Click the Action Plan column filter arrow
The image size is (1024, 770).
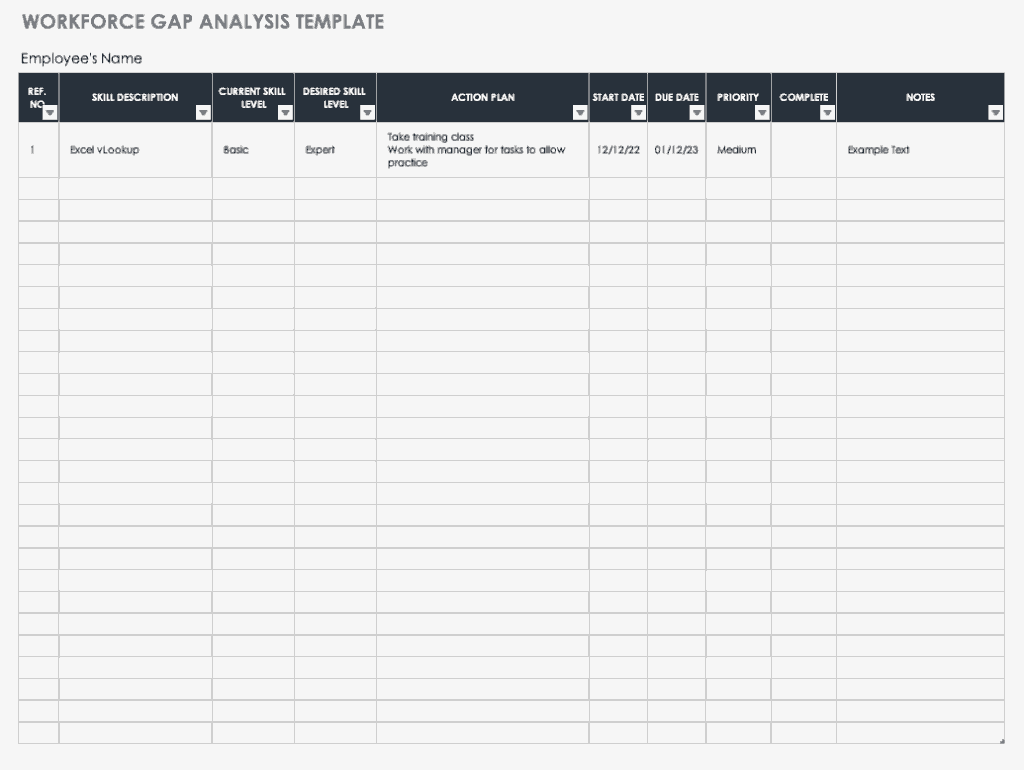580,113
